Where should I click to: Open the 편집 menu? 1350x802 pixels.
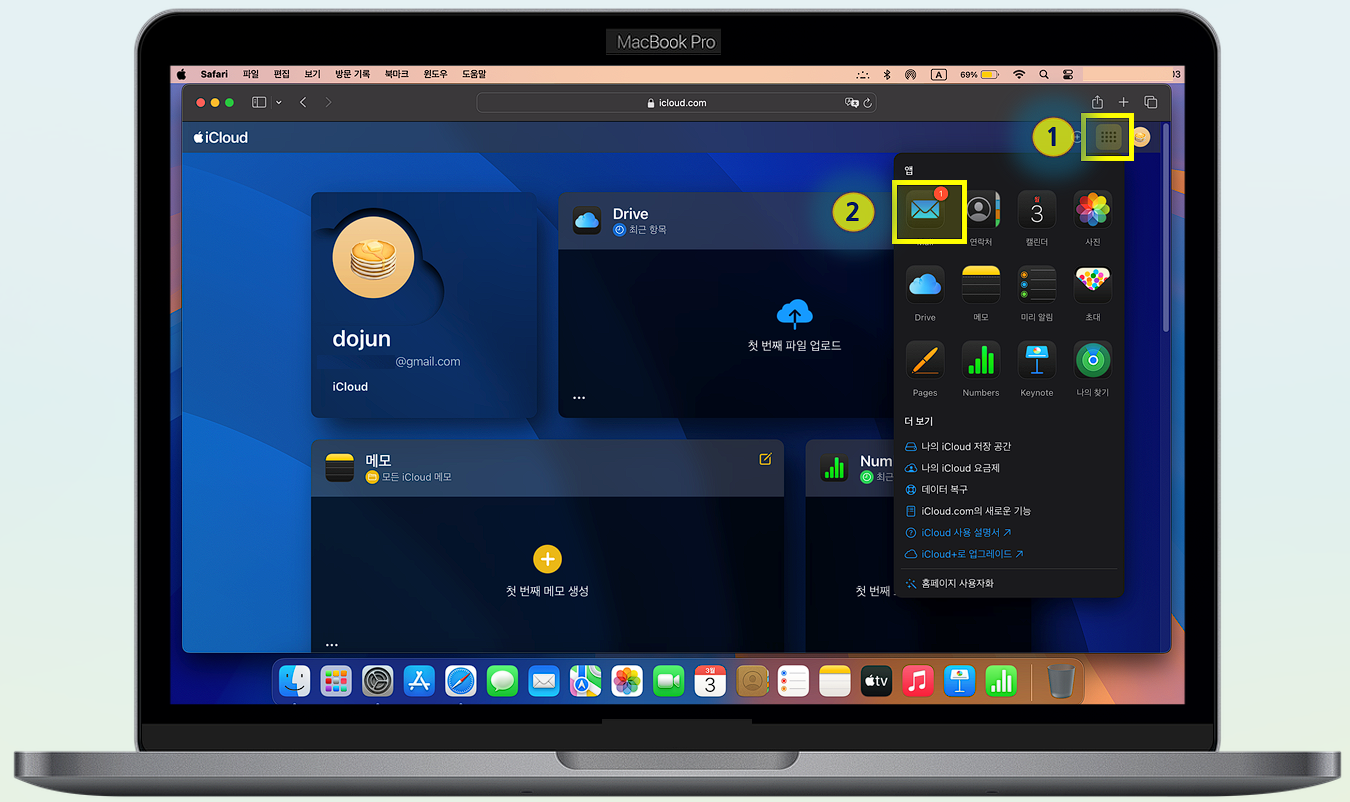point(281,74)
